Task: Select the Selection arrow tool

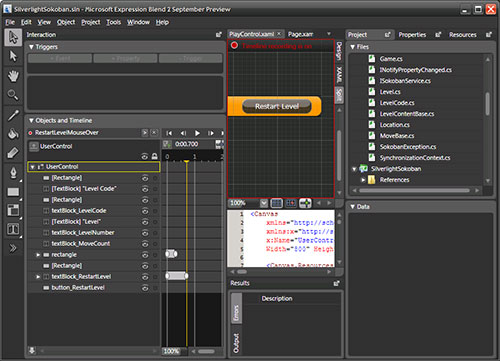Action: pos(13,37)
